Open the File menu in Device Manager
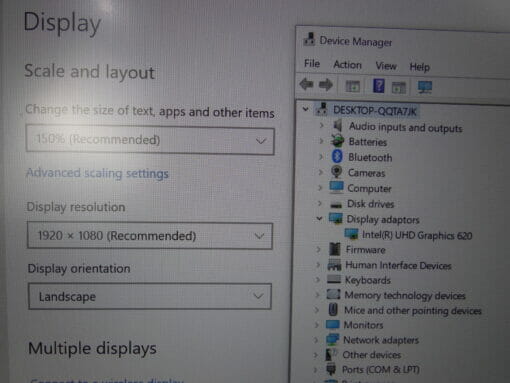 pyautogui.click(x=312, y=63)
